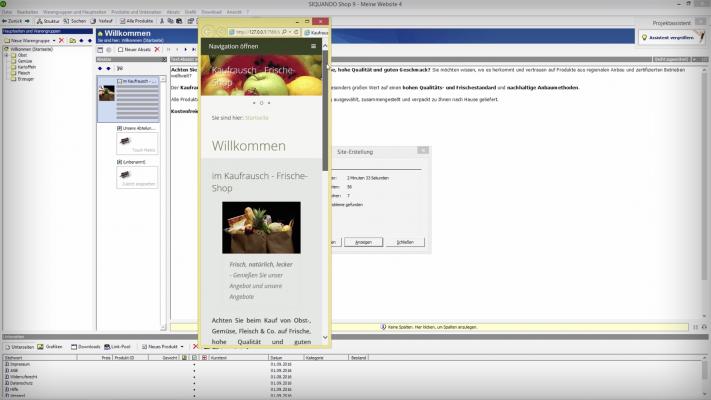Screen dimensions: 711x400
Task: Click the browser back arrow button
Action: tap(208, 32)
